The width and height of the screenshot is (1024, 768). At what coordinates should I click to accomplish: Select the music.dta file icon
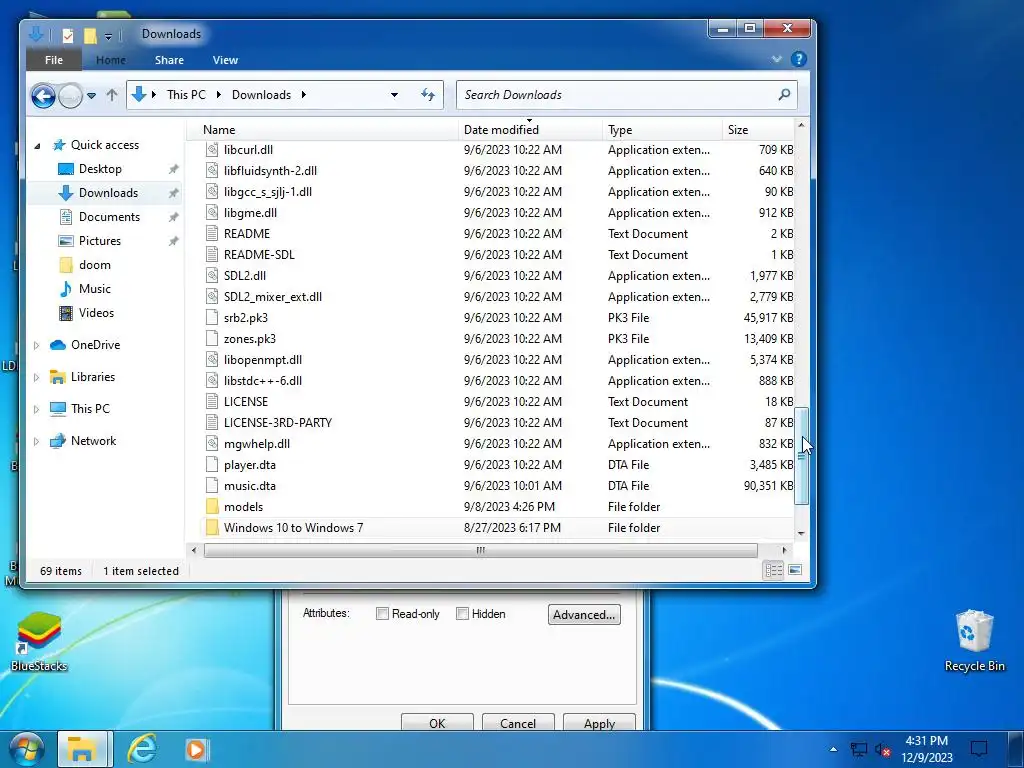(212, 486)
